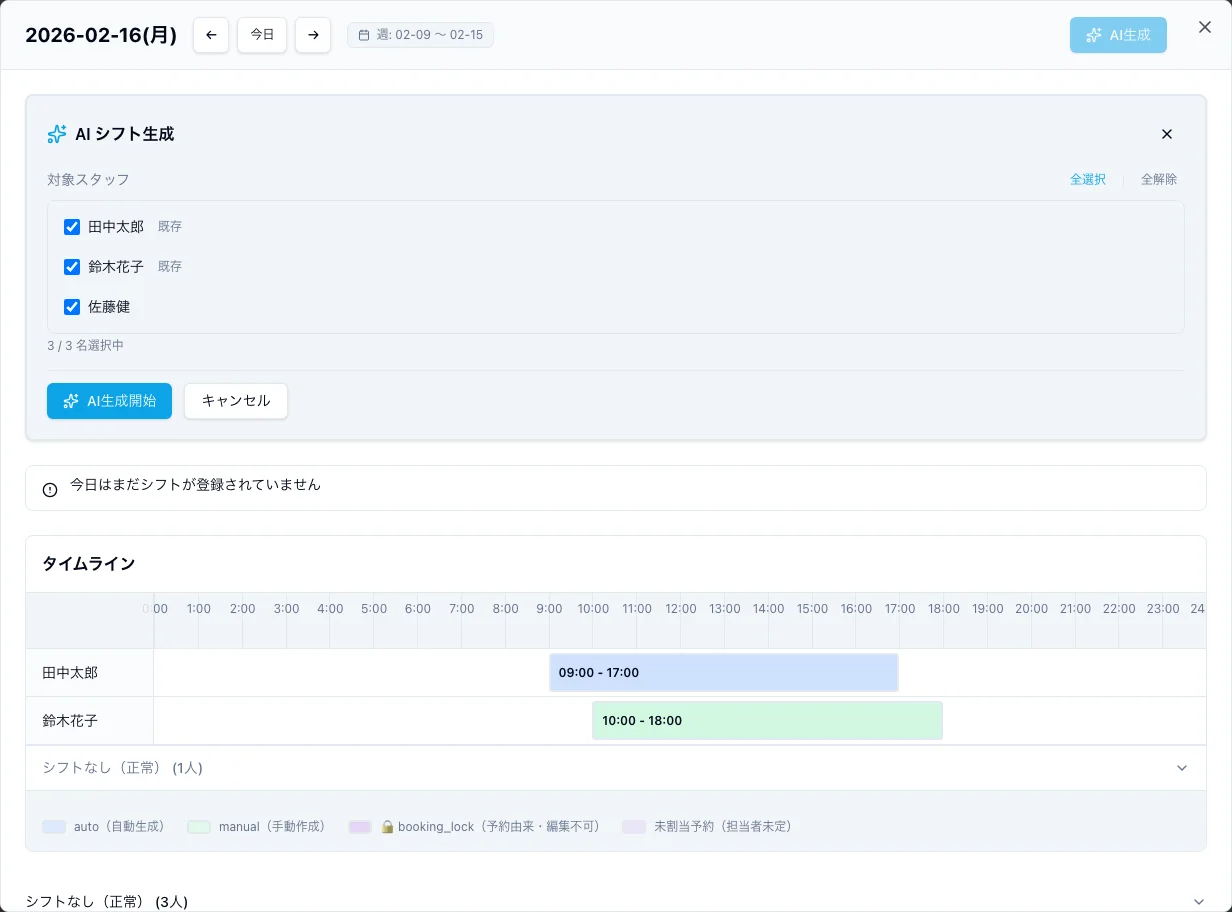Screen dimensions: 1232x912
Task: Go to next day with right arrow
Action: point(313,35)
